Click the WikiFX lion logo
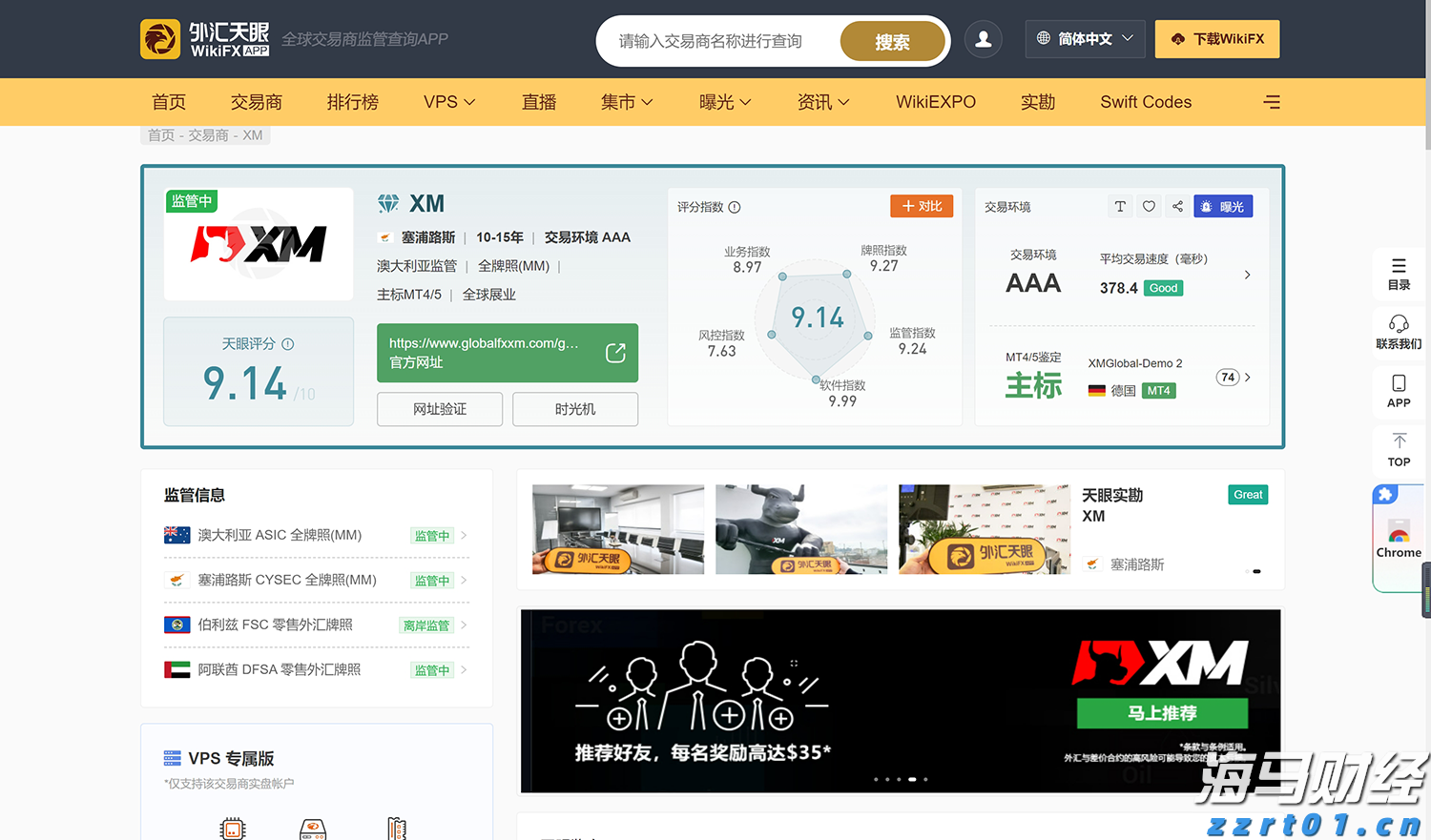This screenshot has height=840, width=1431. [159, 39]
